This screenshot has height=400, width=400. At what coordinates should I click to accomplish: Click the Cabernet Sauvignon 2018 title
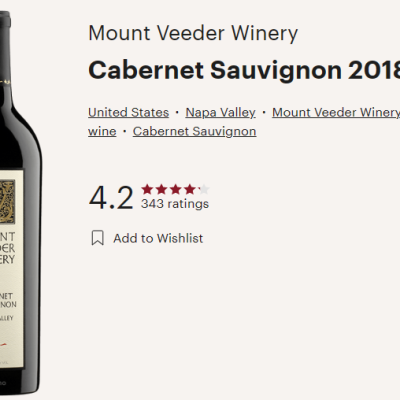point(244,70)
